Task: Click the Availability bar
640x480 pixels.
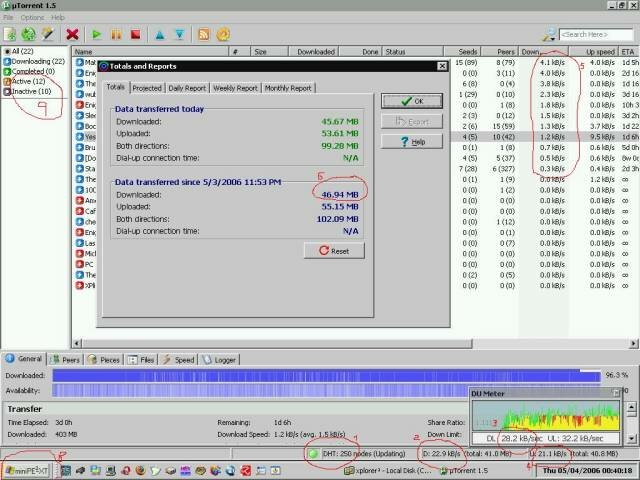Action: pos(261,391)
